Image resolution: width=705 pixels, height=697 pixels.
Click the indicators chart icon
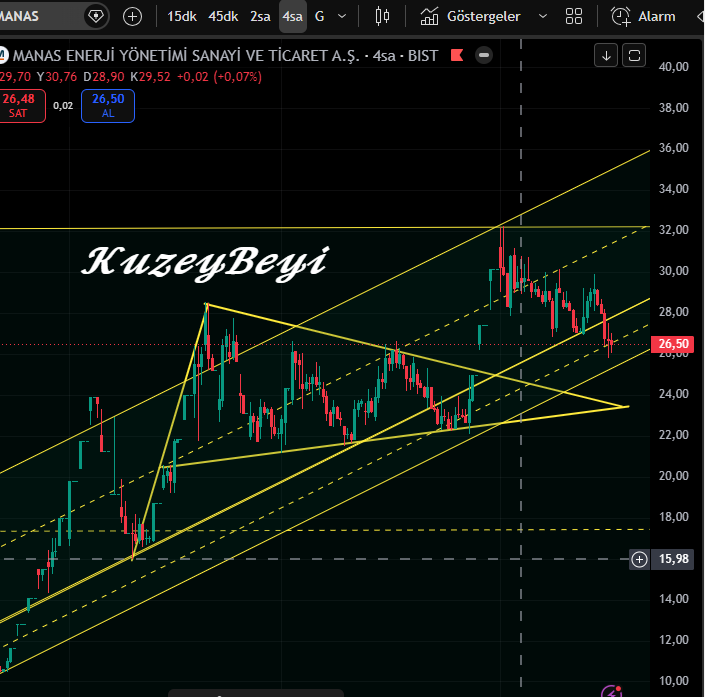tap(429, 17)
